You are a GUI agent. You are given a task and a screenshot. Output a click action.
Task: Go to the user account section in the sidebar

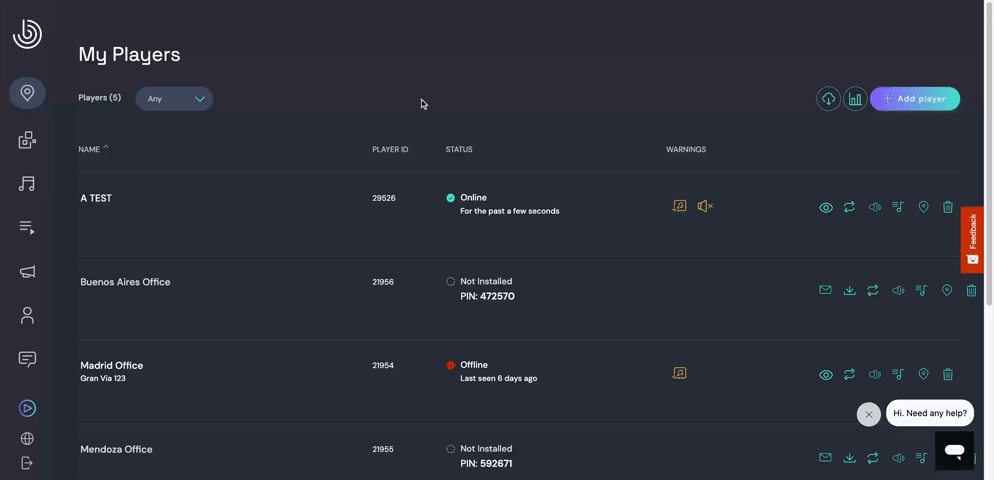[x=27, y=316]
